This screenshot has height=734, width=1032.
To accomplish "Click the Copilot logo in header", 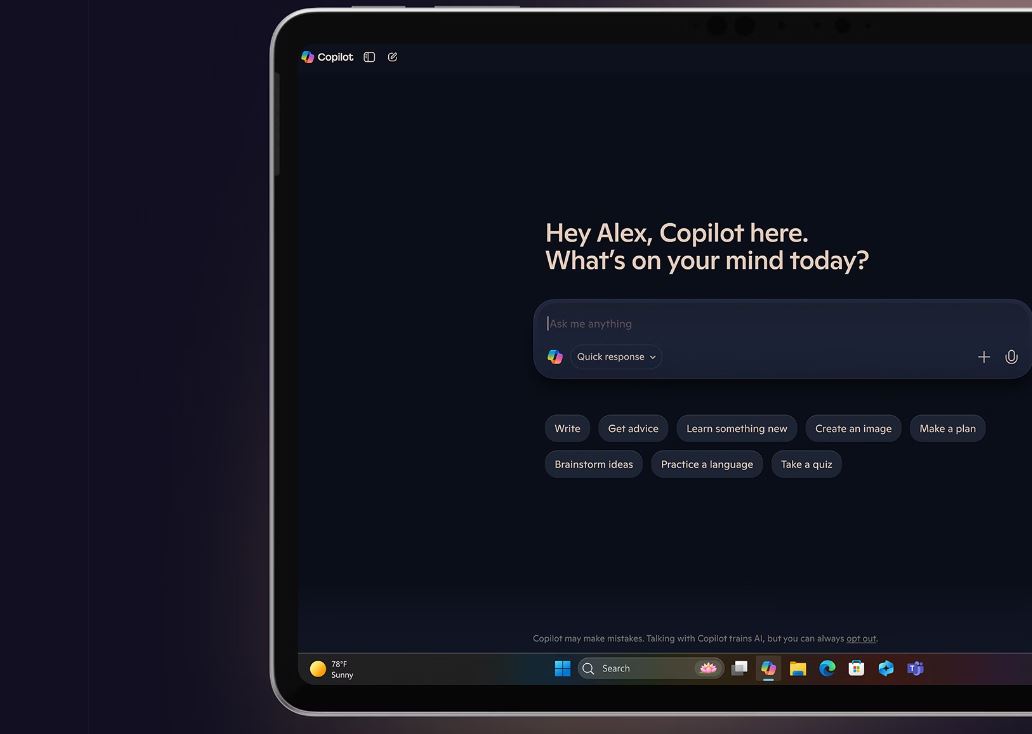I will [x=327, y=57].
